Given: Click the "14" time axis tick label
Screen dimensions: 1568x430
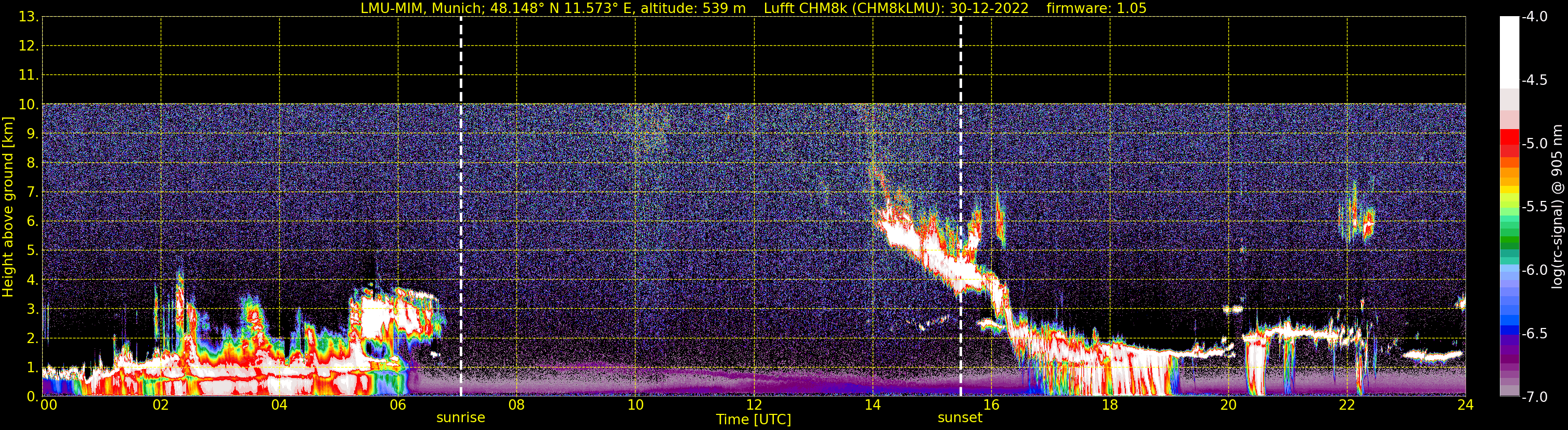Looking at the screenshot, I should pos(873,405).
